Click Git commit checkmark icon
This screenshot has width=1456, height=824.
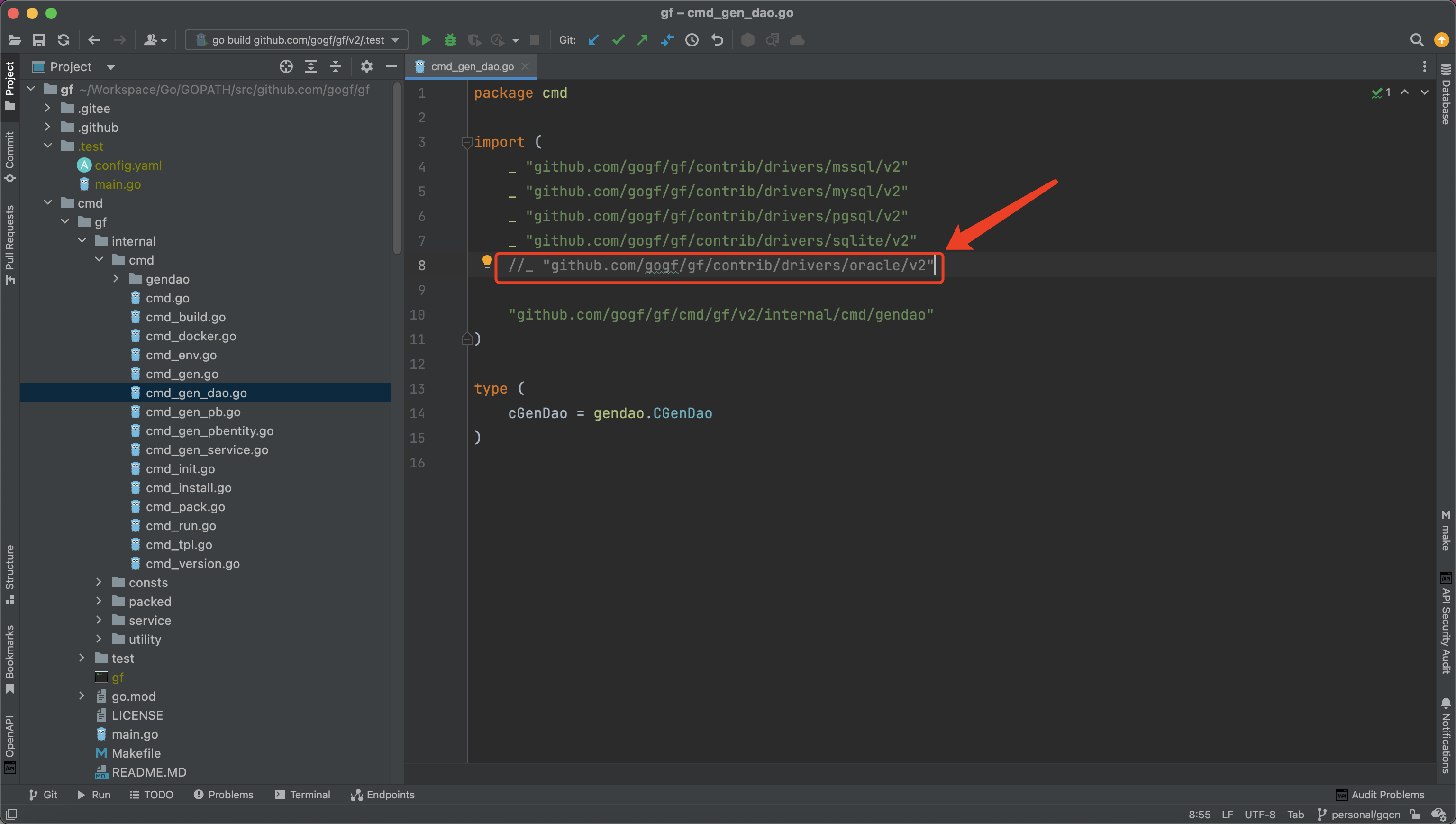tap(618, 40)
